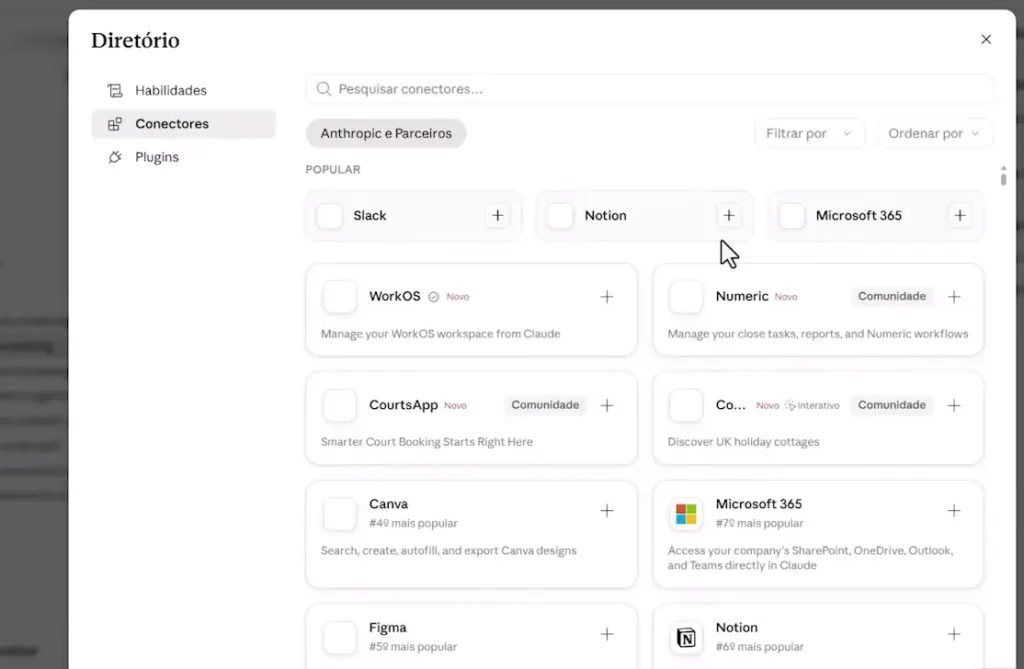Click Comunidade tag on holiday cottages card
This screenshot has width=1024, height=669.
tap(891, 404)
